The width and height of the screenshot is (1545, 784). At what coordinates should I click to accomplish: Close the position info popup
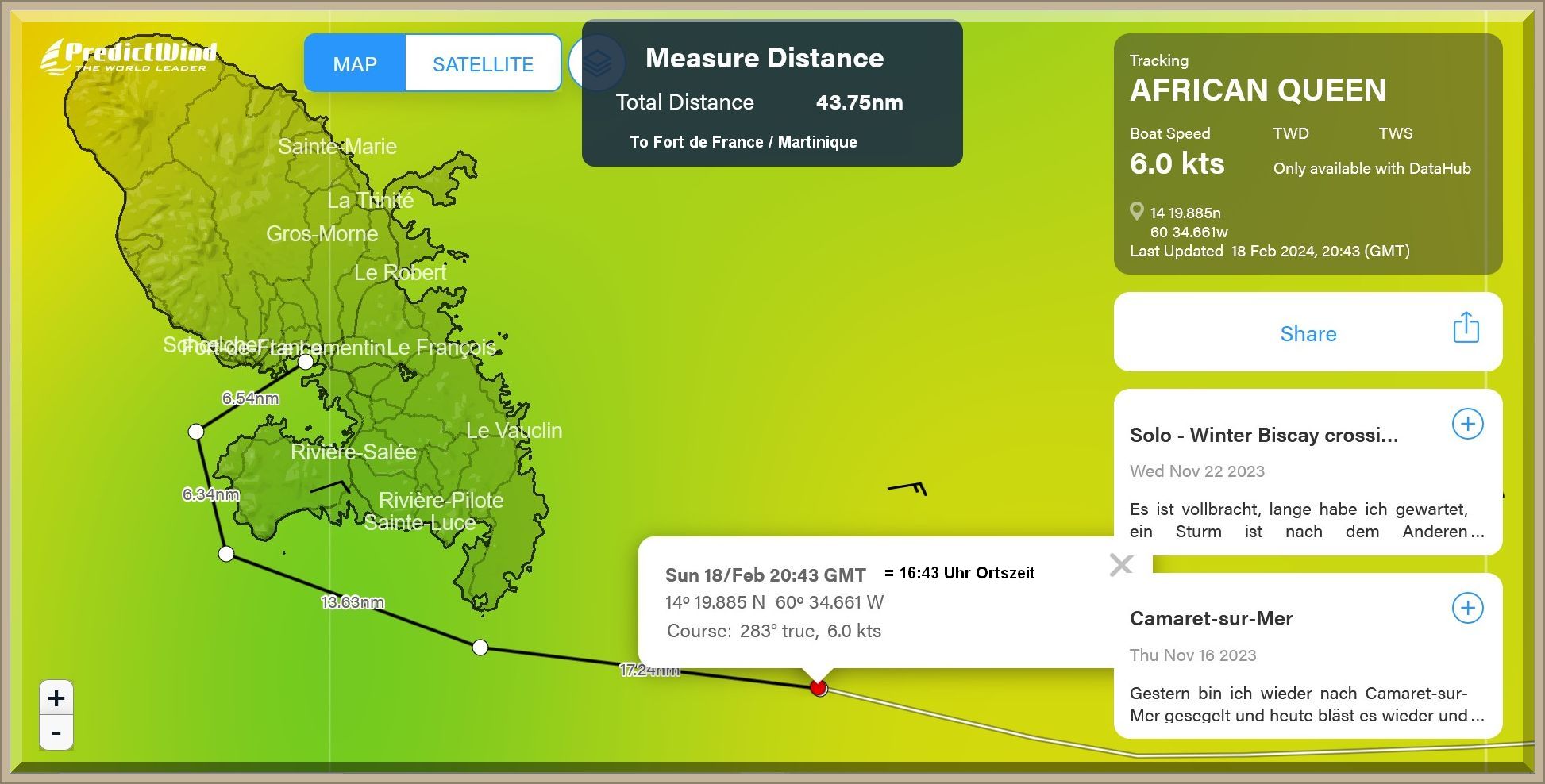[1120, 565]
